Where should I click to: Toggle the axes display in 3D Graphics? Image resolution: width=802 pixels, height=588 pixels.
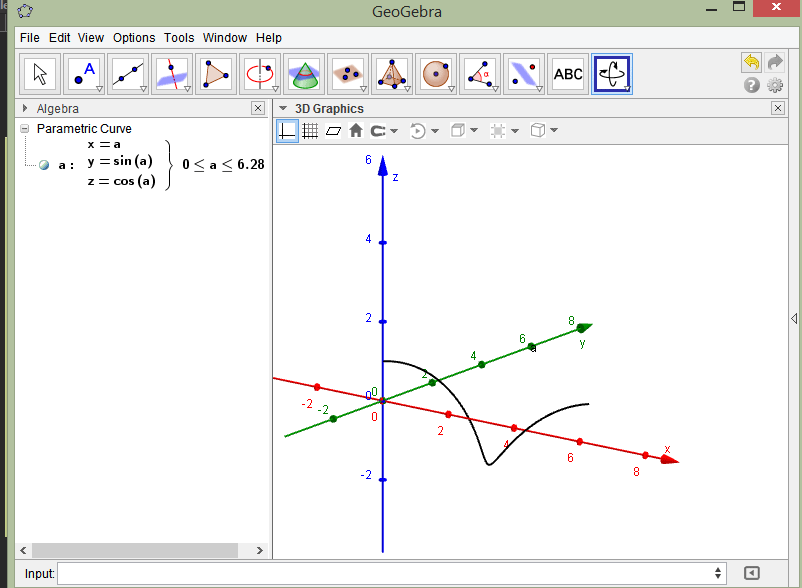pos(287,130)
